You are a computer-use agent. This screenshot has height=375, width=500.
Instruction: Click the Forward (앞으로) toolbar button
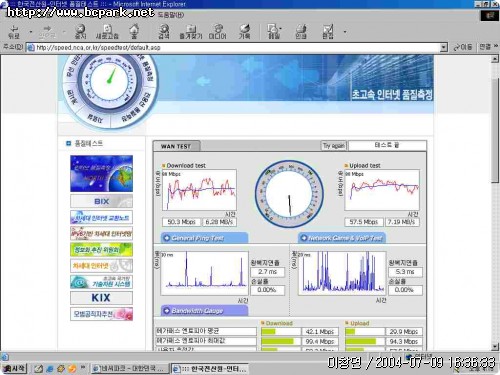coord(47,32)
